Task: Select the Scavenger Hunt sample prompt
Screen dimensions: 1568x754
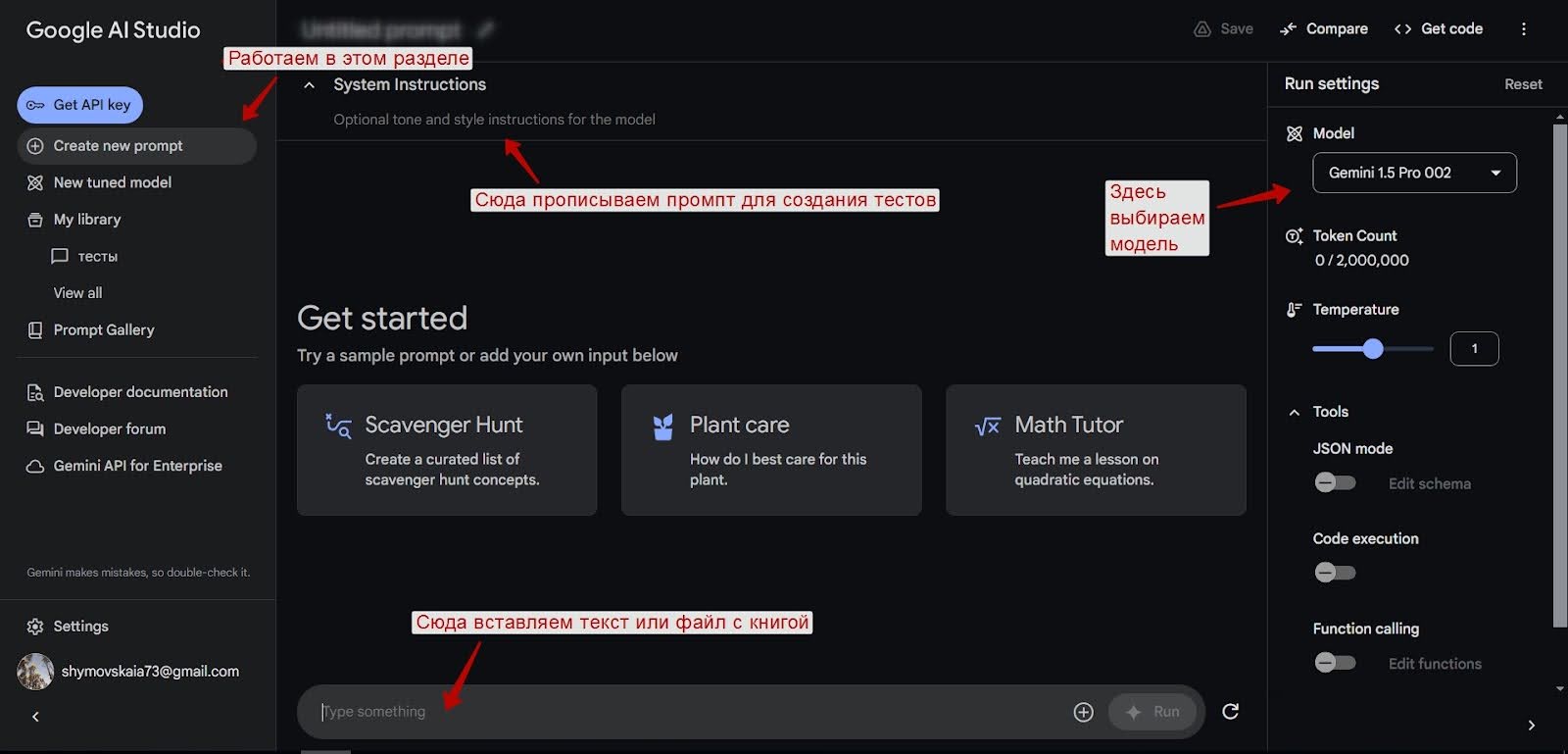Action: pyautogui.click(x=447, y=450)
